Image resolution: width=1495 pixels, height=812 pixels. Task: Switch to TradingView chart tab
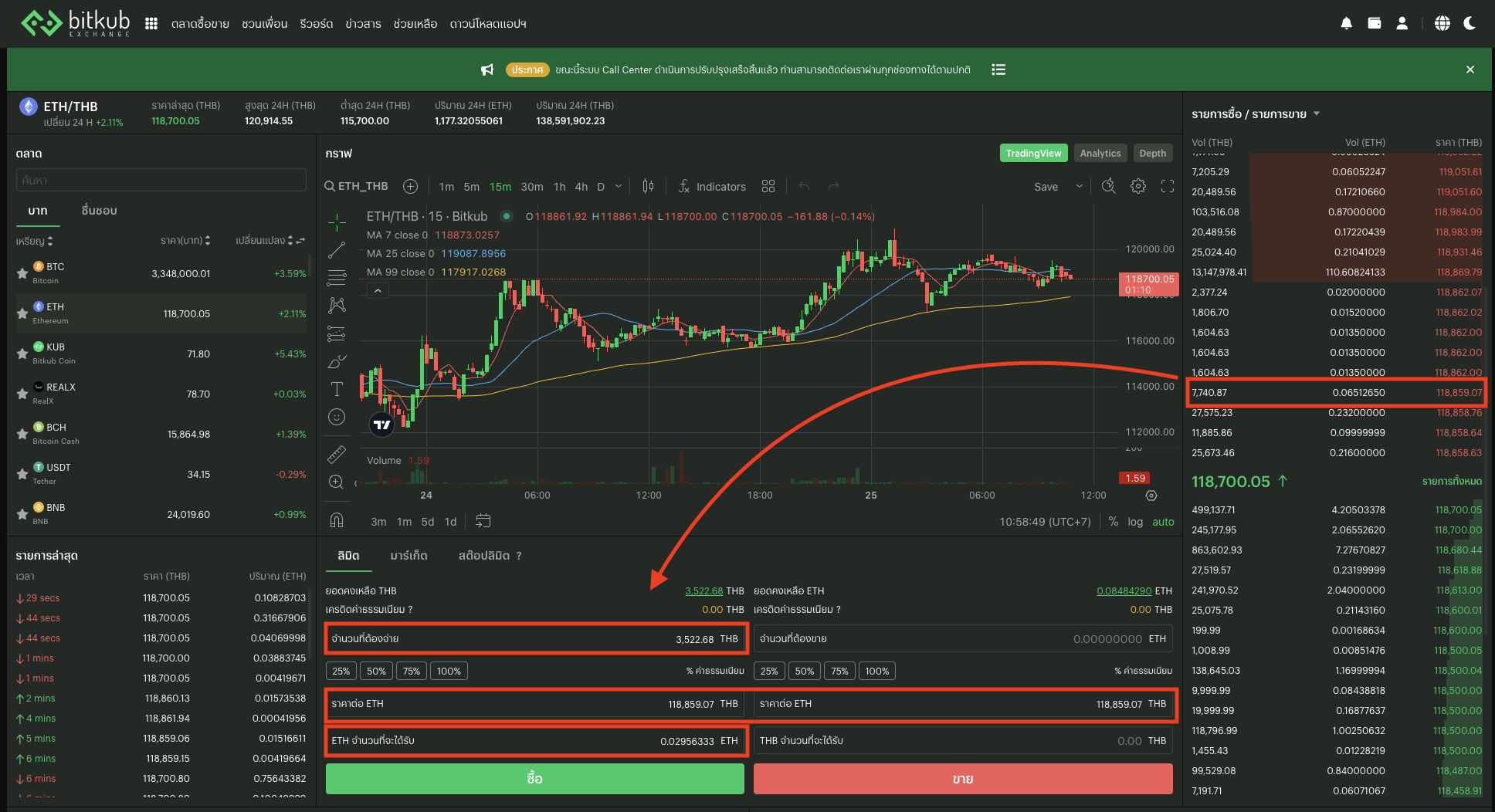[x=1033, y=153]
